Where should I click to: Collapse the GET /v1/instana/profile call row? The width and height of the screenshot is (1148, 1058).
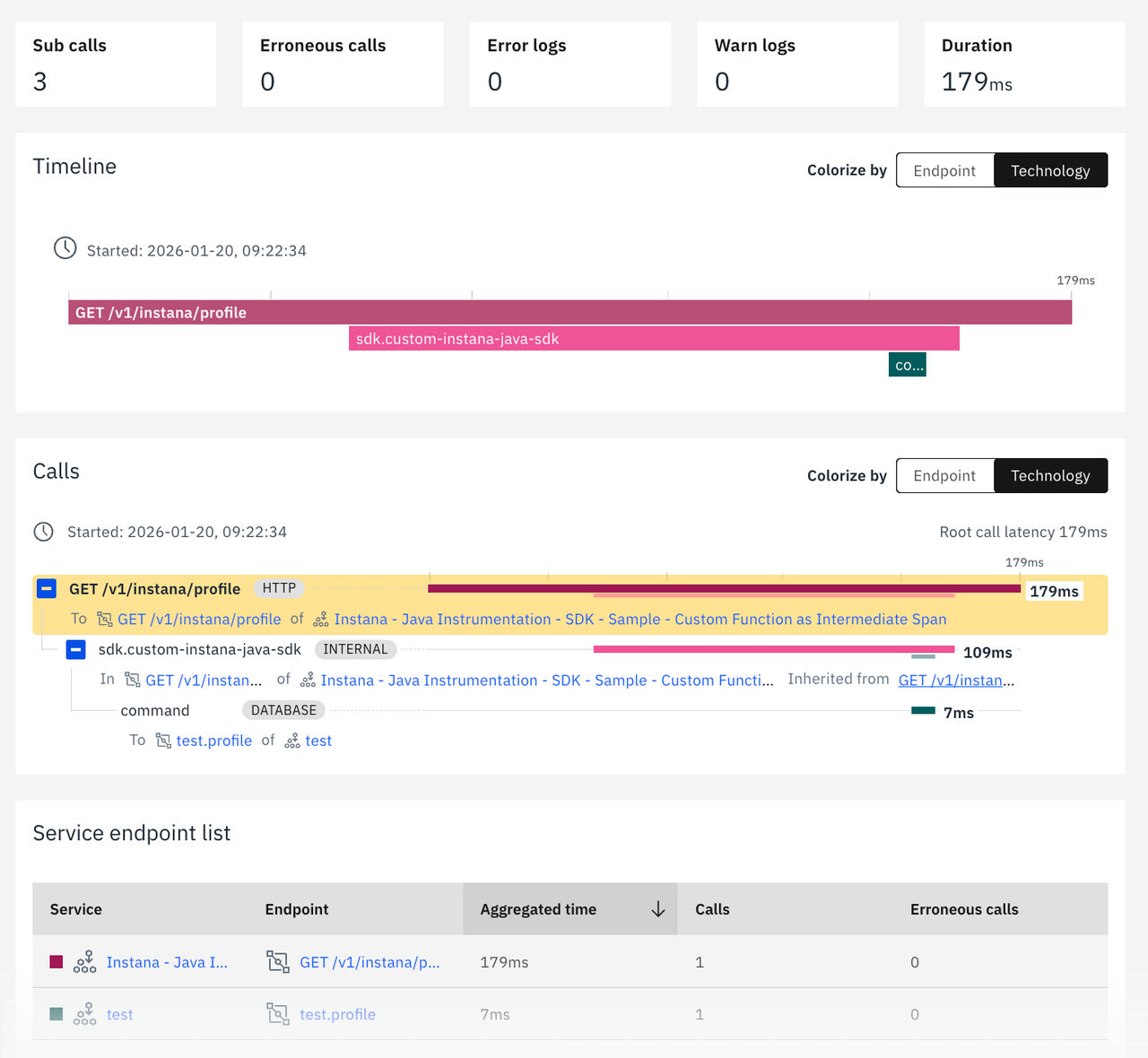point(47,589)
